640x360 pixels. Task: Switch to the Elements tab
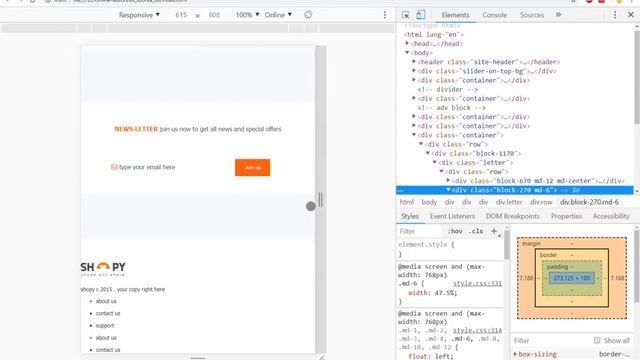[x=455, y=15]
